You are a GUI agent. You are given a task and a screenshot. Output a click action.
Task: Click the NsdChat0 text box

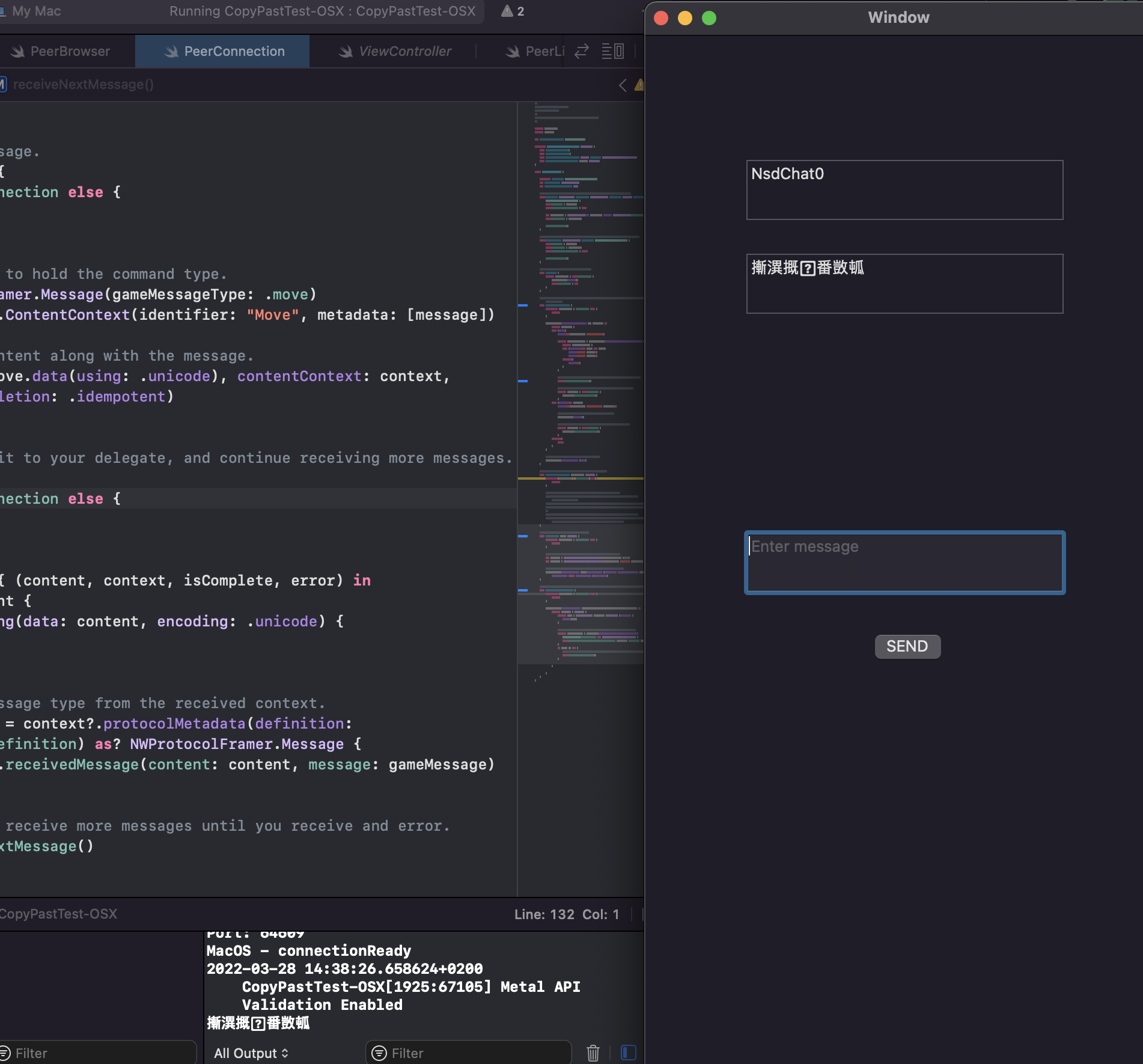pyautogui.click(x=904, y=190)
